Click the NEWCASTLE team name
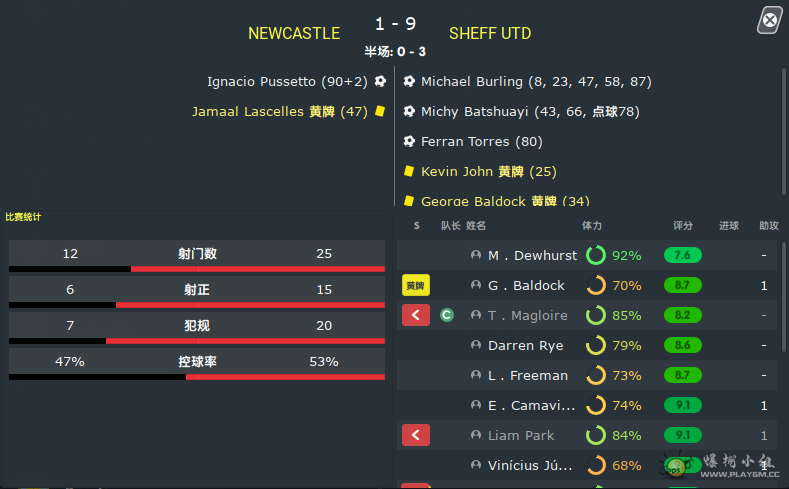The width and height of the screenshot is (789, 489). point(294,33)
